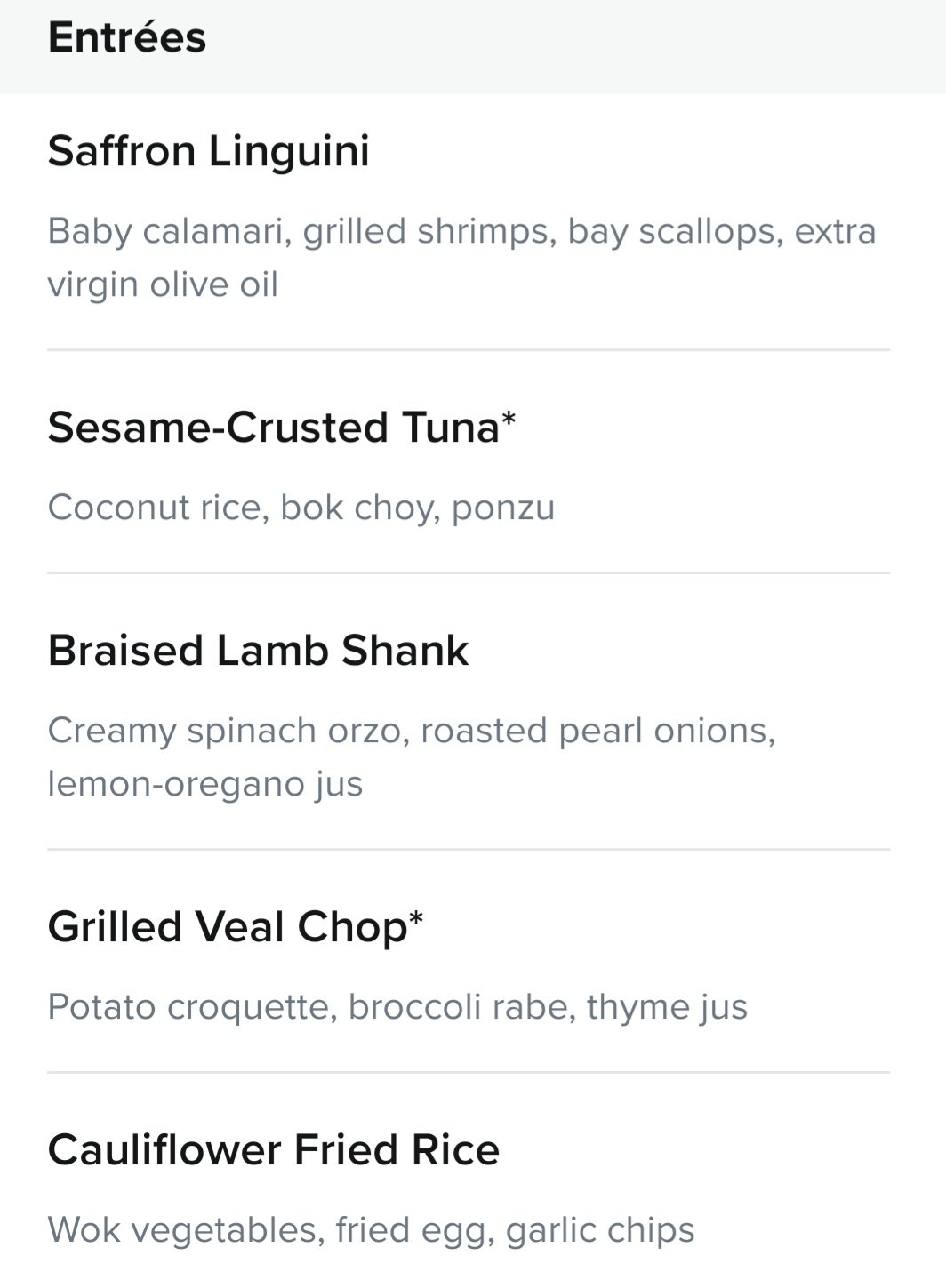Click 'Shank' in the lamb dish title
Viewport: 946px width, 1288px height.
[x=405, y=650]
